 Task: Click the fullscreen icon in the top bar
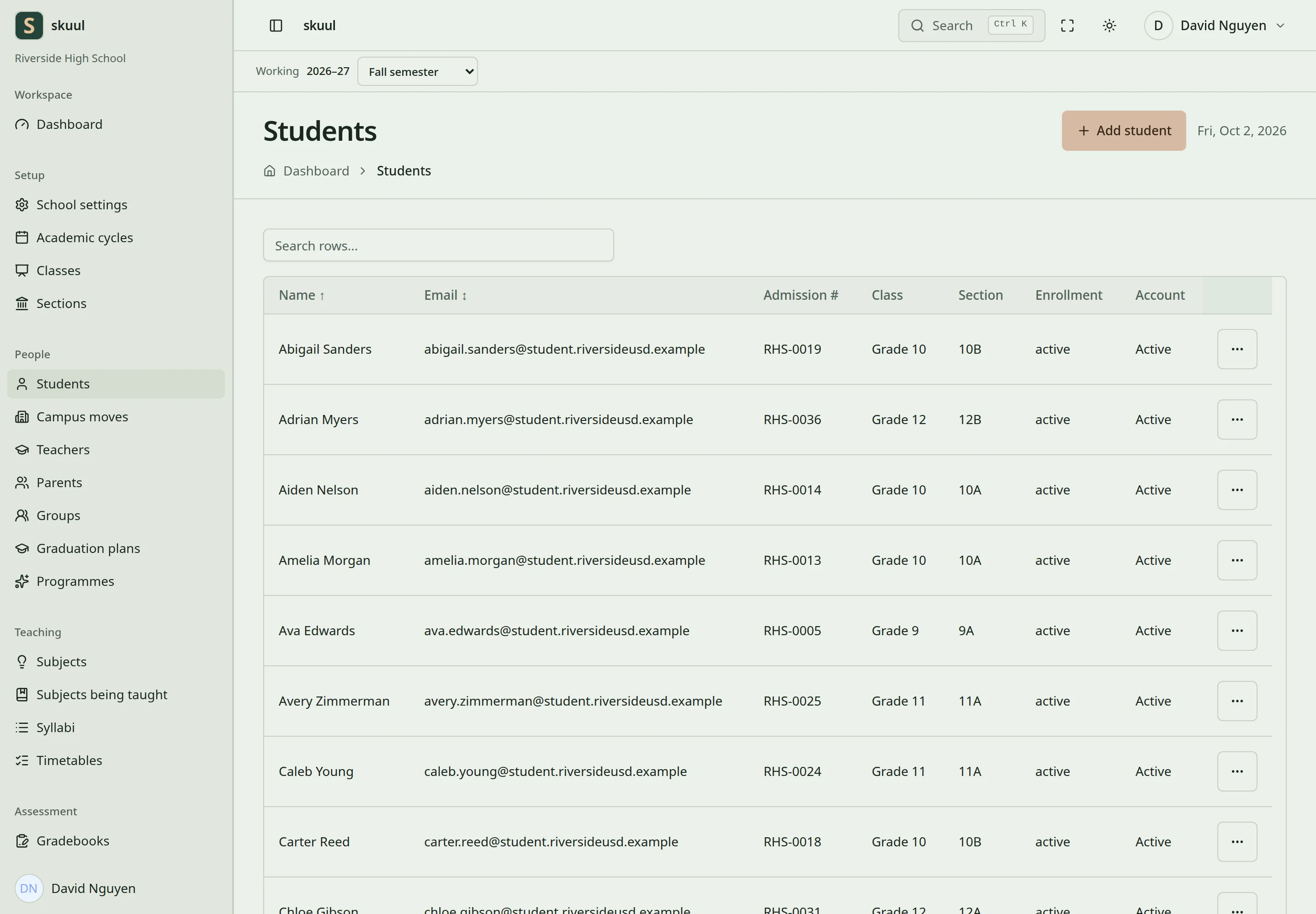[1067, 26]
